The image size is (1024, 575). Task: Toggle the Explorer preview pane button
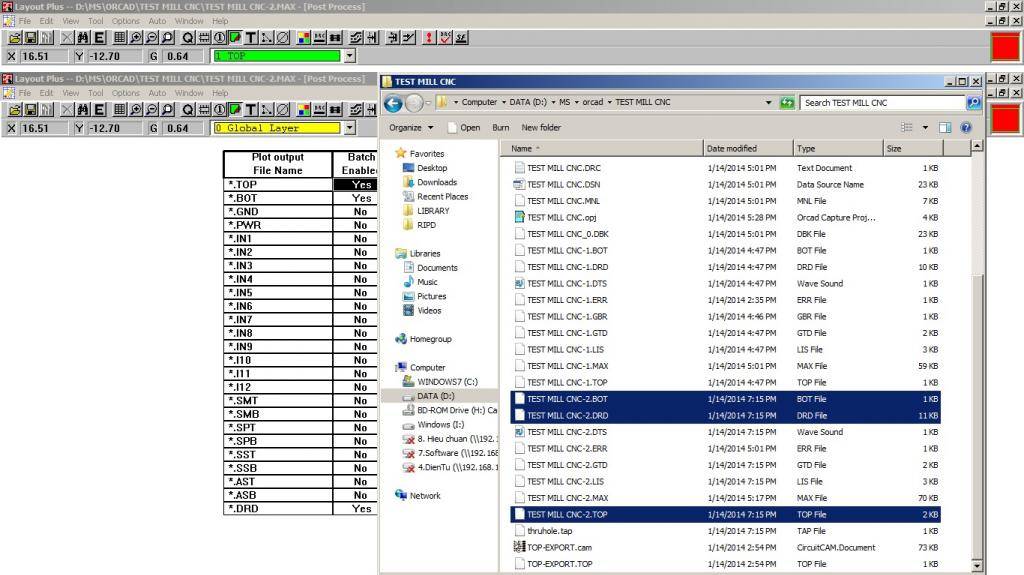point(945,127)
